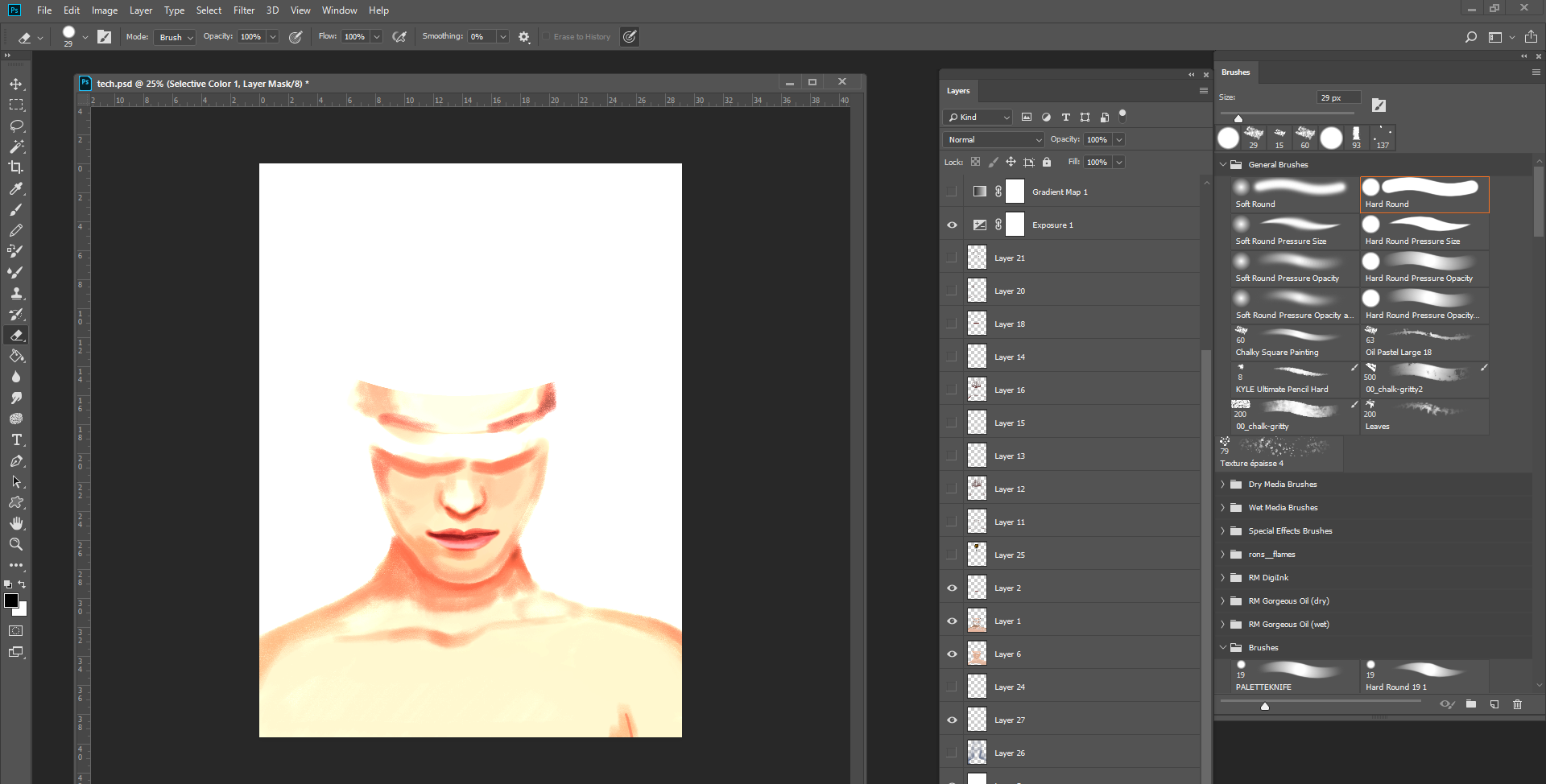Open the Filter menu
1546x784 pixels.
click(x=244, y=10)
